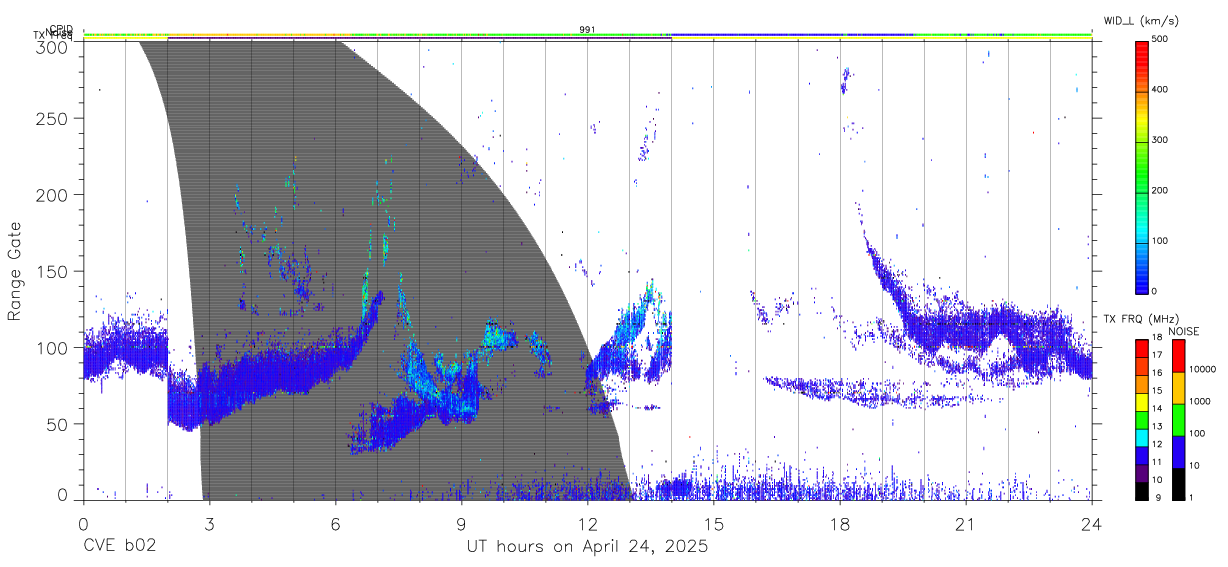Click the "18" hour tick on time axis

[840, 524]
